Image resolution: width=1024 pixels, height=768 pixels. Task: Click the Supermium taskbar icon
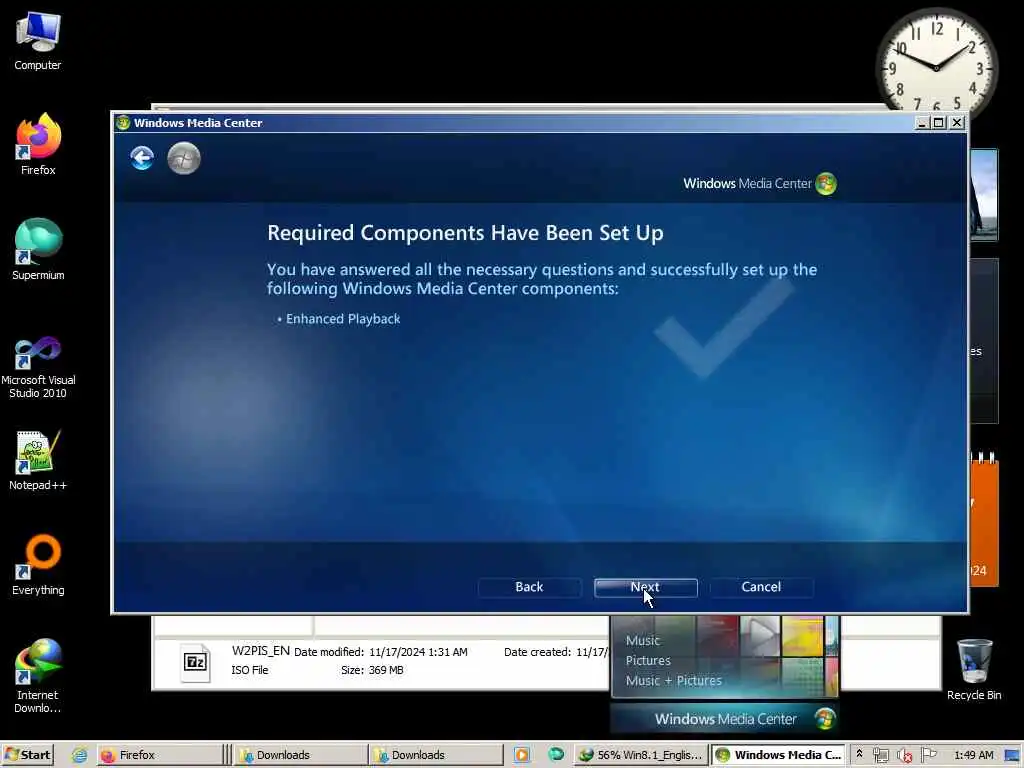[556, 755]
